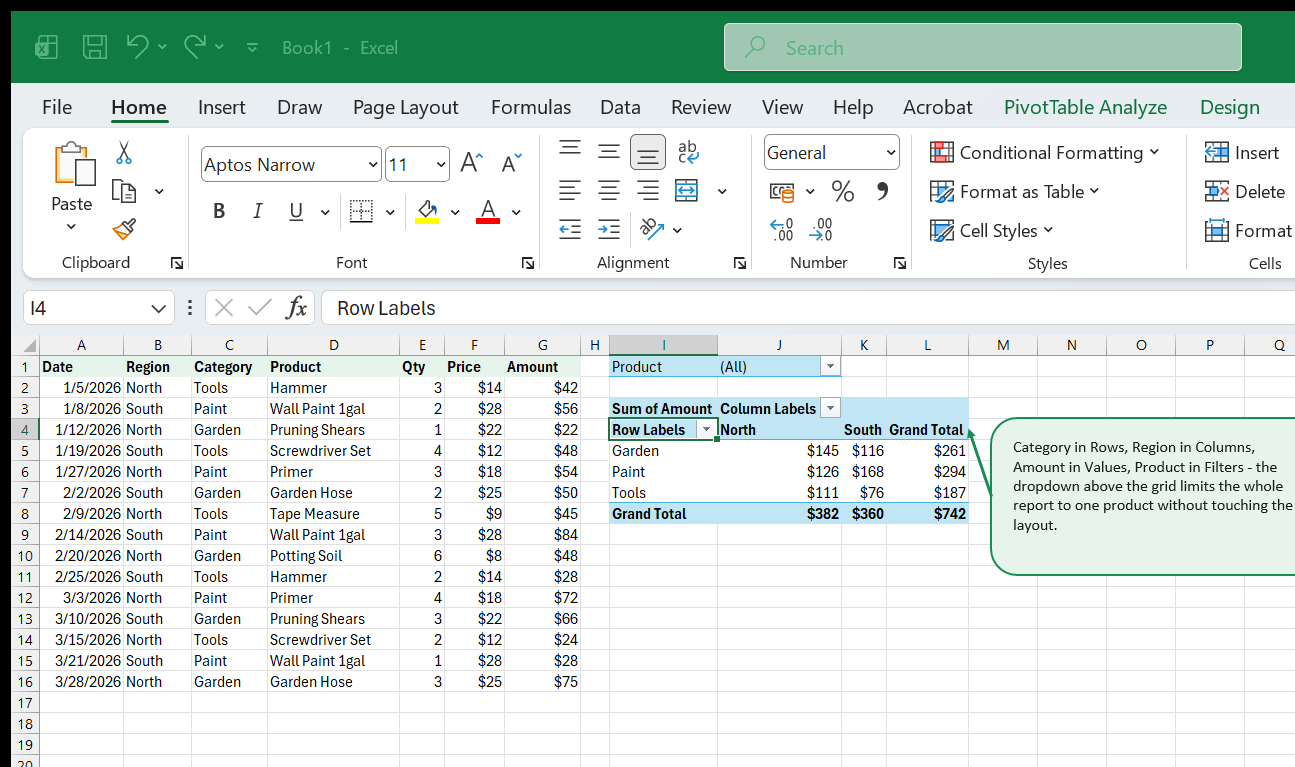
Task: Decrease font size with smaller A icon
Action: pos(512,164)
